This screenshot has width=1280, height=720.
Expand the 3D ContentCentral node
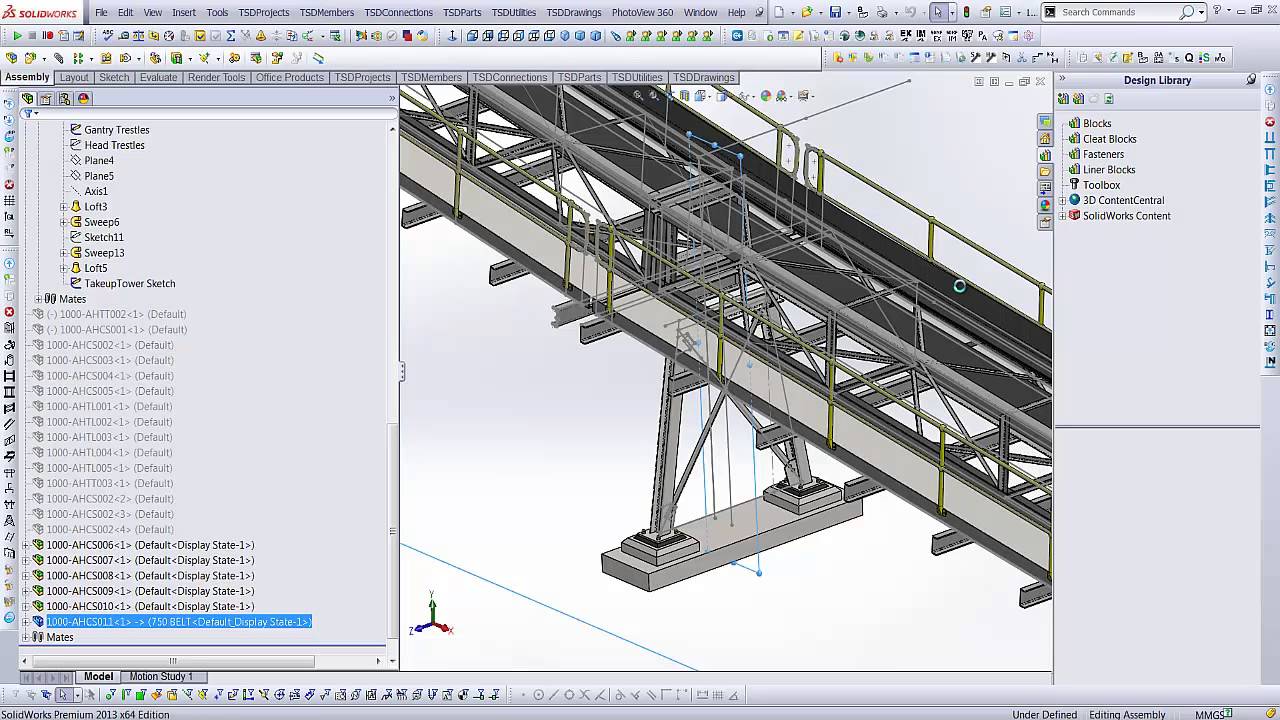tap(1062, 200)
